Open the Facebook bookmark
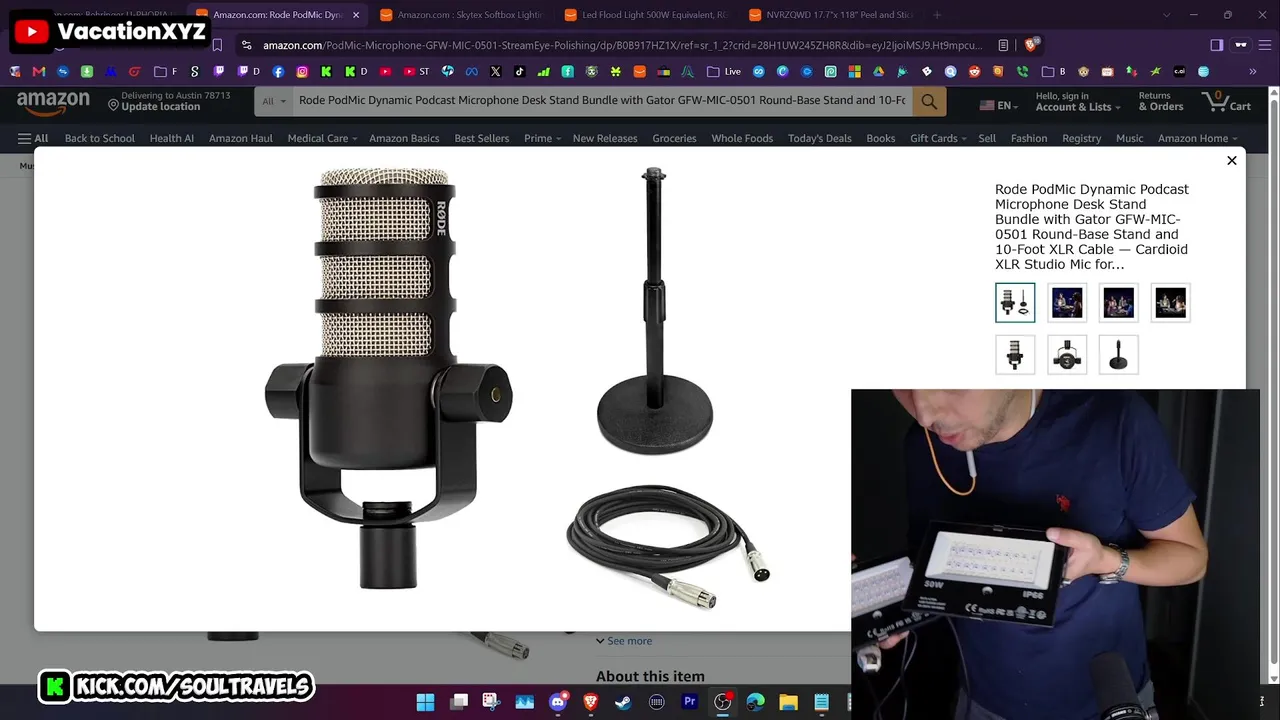 point(278,72)
